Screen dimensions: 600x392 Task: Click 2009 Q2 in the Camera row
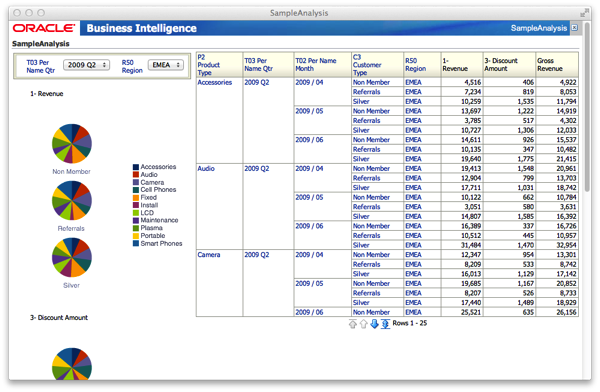[256, 255]
